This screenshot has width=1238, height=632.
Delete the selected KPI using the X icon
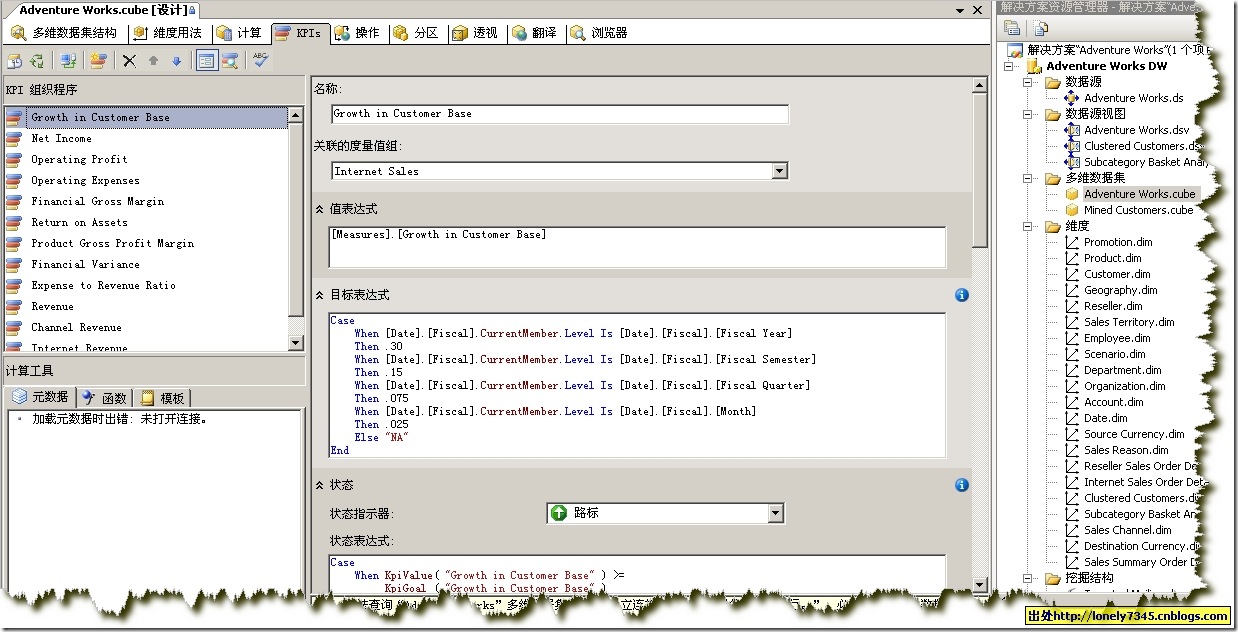(128, 60)
